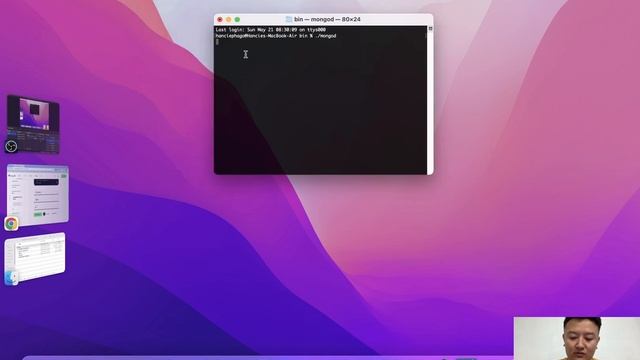640x360 pixels.
Task: Click the scroll marker at Terminal top-right
Action: [430, 29]
